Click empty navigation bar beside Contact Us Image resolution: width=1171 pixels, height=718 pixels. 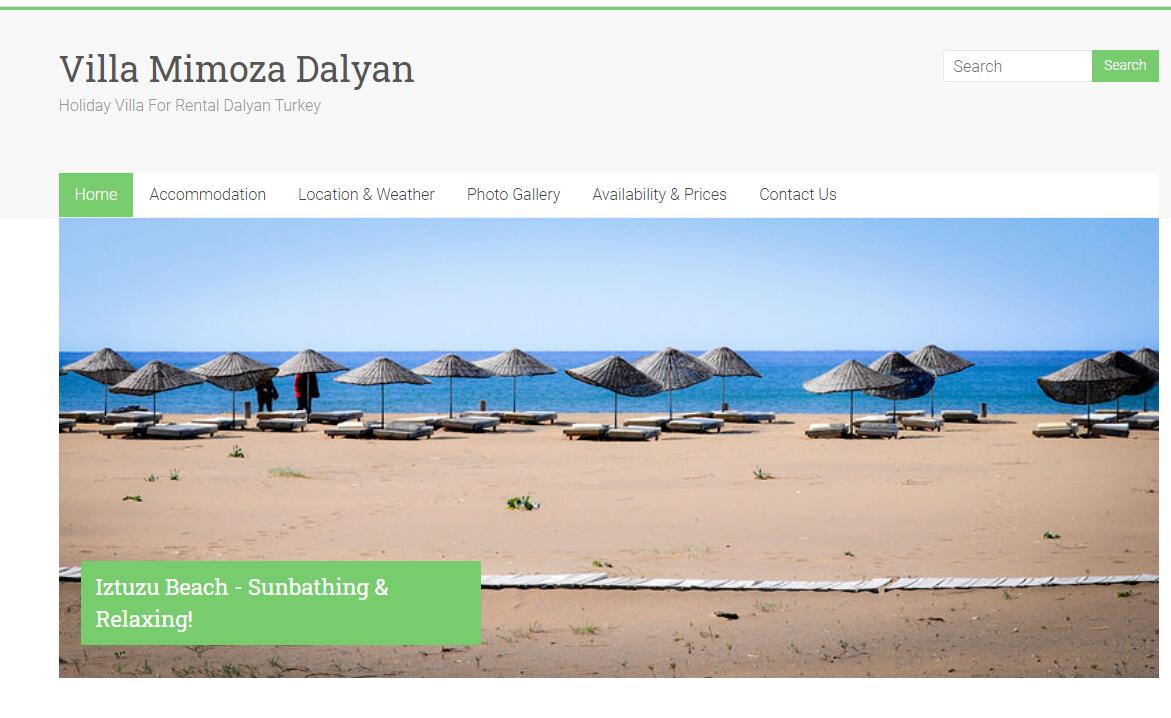(997, 195)
